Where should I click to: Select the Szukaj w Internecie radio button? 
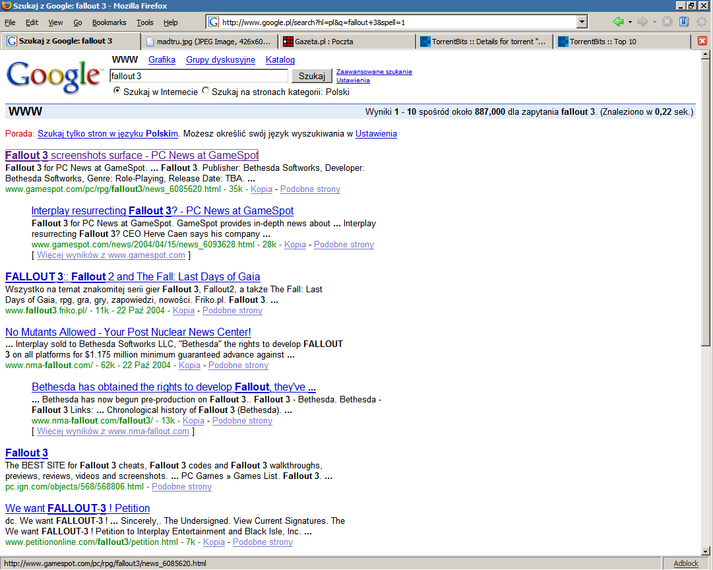click(x=117, y=90)
